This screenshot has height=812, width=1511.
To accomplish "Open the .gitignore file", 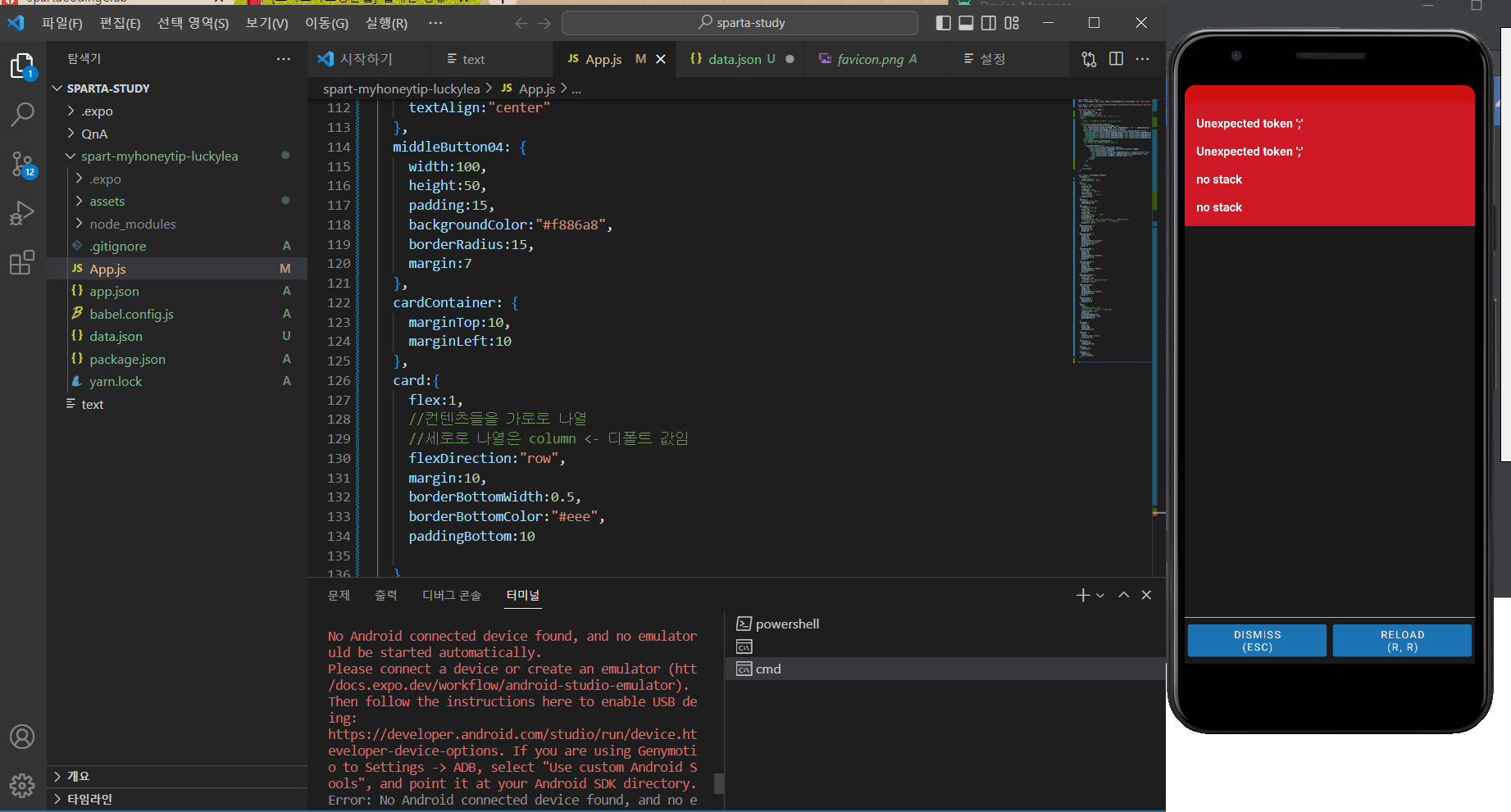I will (x=177, y=246).
